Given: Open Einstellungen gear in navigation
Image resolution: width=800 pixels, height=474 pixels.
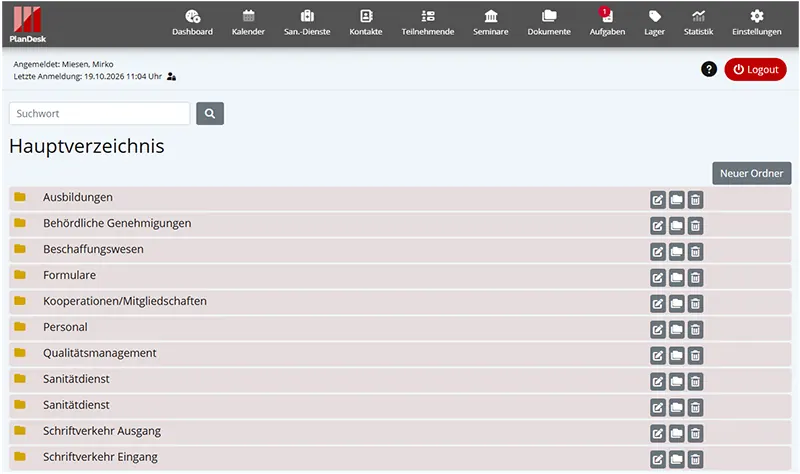Looking at the screenshot, I should coord(757,23).
